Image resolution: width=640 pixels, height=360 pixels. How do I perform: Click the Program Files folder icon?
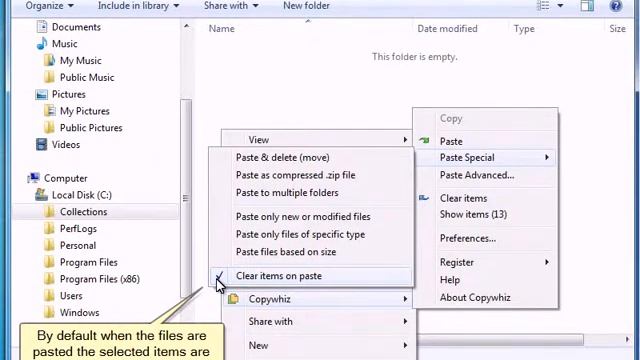coord(49,262)
